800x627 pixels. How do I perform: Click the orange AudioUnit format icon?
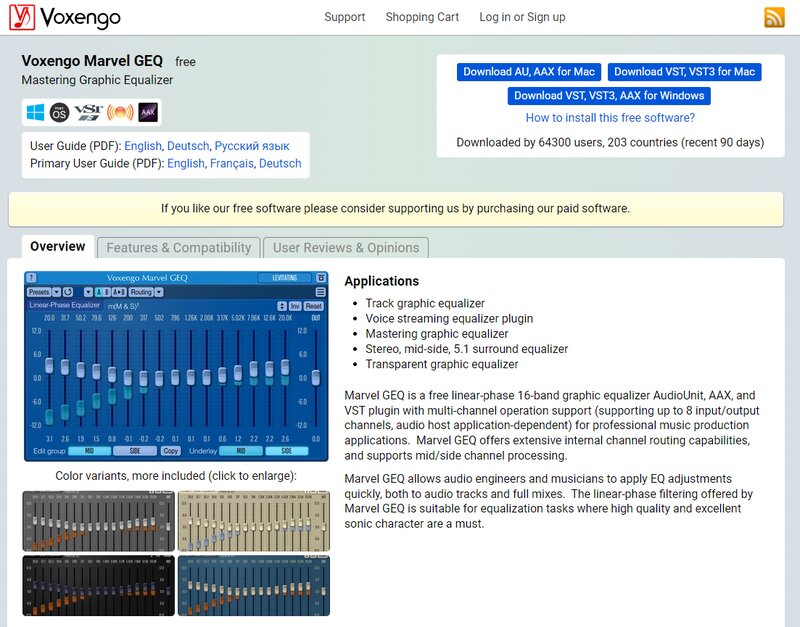tap(120, 112)
